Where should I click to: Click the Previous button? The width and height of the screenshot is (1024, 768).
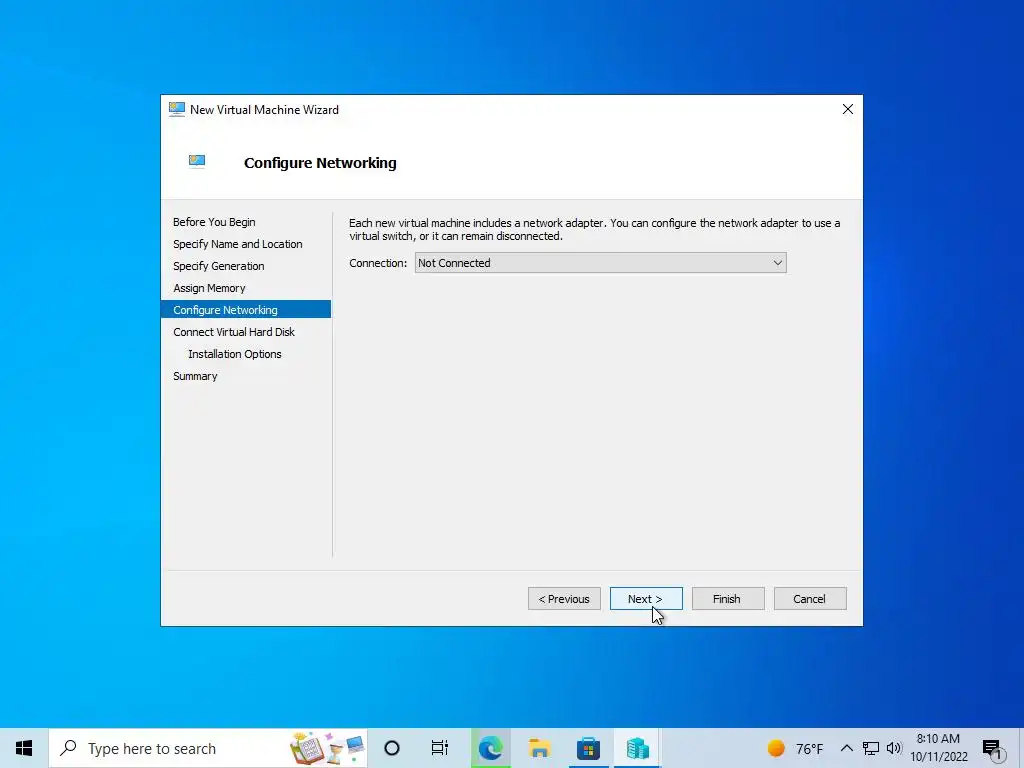pyautogui.click(x=564, y=599)
